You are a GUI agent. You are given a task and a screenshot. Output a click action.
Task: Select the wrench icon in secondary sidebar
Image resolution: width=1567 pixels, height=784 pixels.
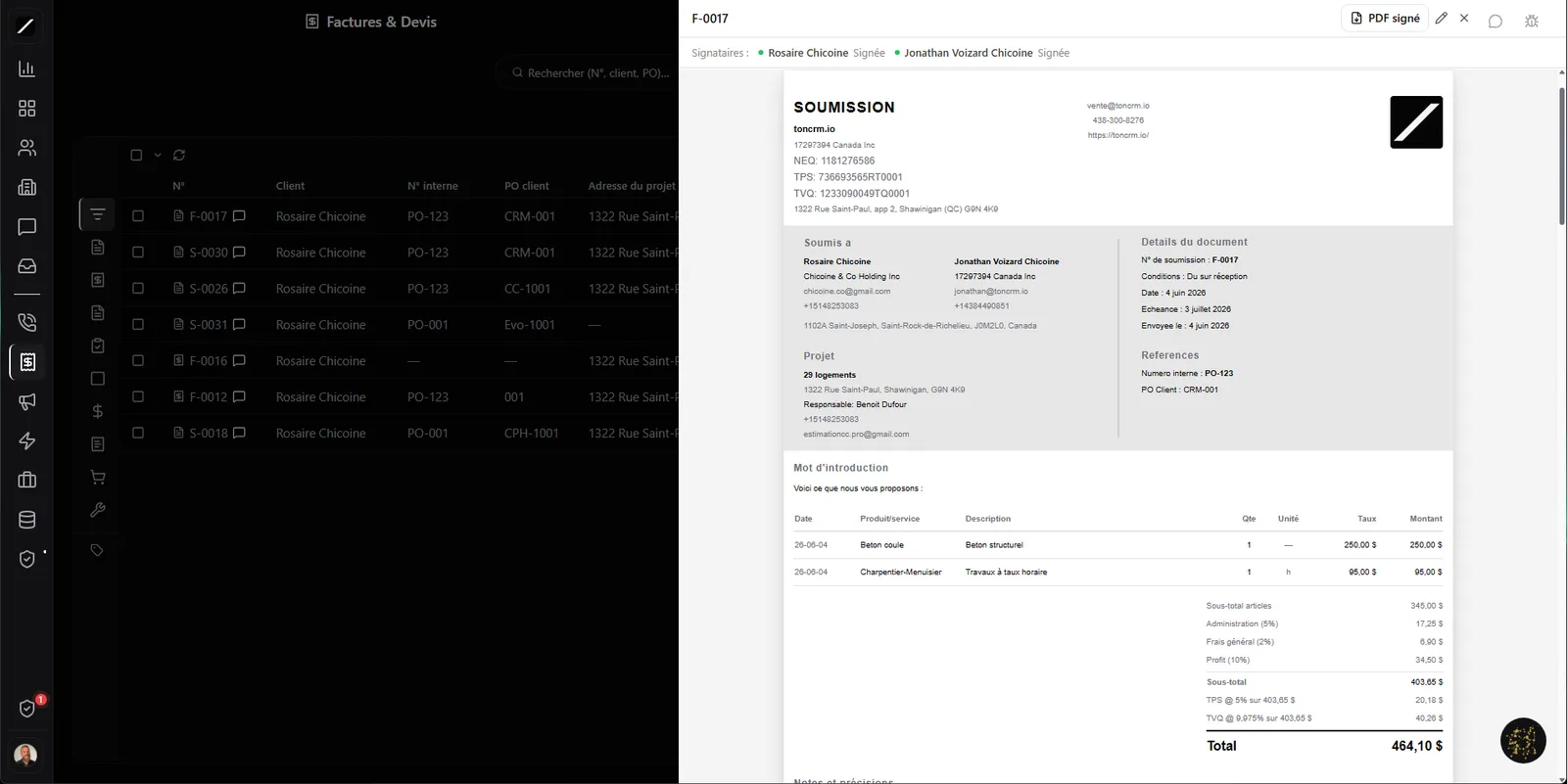tap(97, 510)
